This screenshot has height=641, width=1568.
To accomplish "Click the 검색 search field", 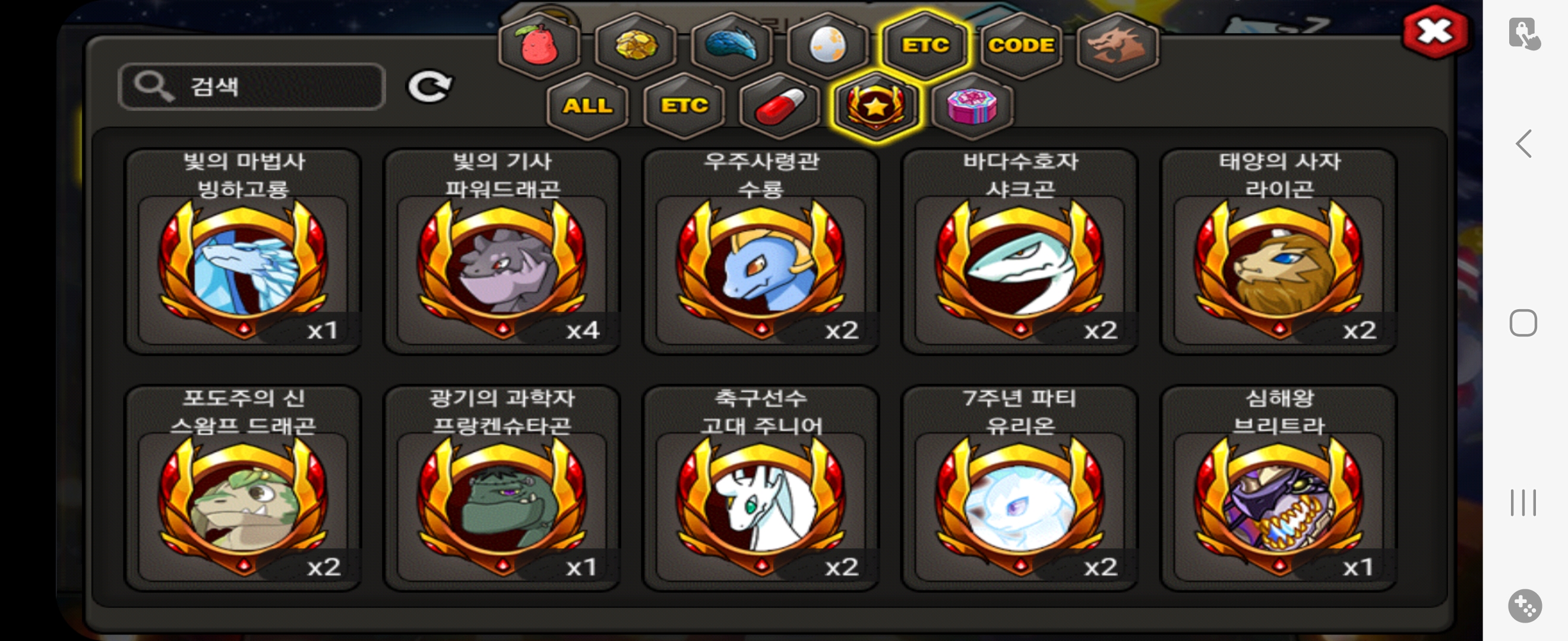I will click(252, 87).
